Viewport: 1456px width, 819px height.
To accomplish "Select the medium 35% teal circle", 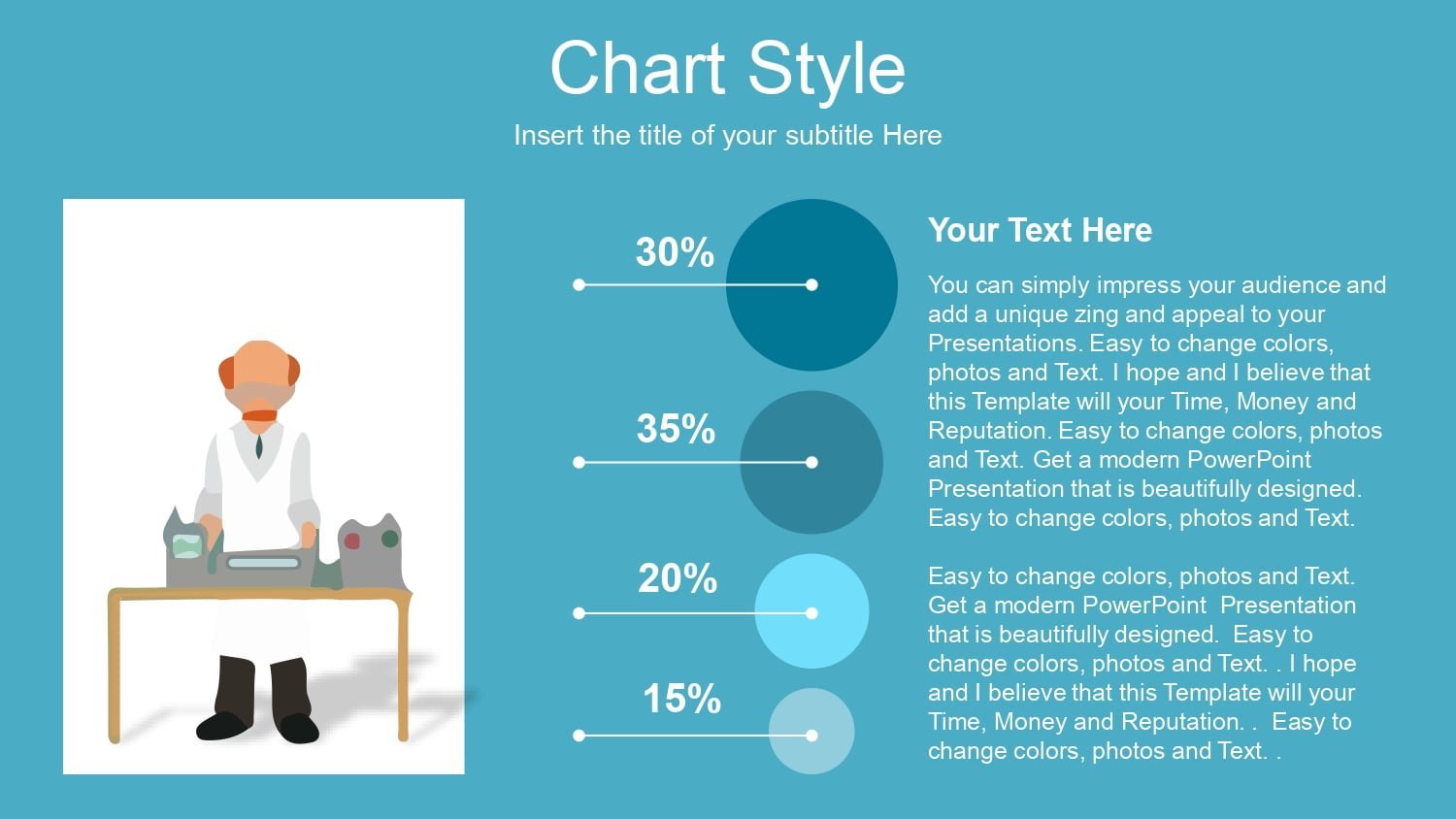I will click(x=811, y=462).
